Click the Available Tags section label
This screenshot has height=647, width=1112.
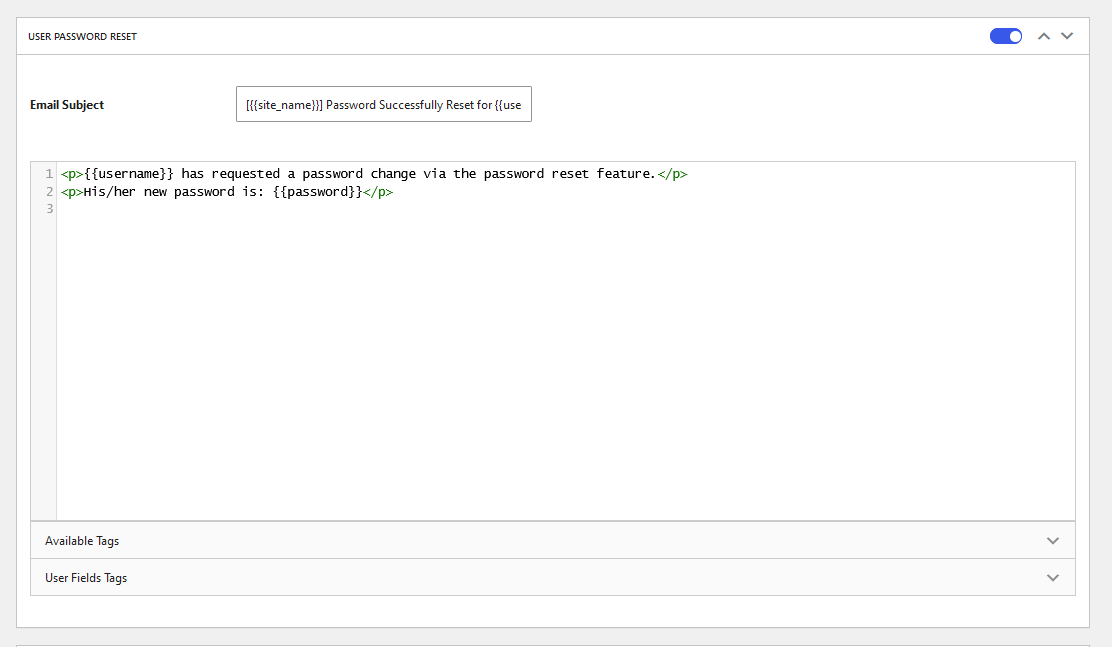pyautogui.click(x=82, y=541)
